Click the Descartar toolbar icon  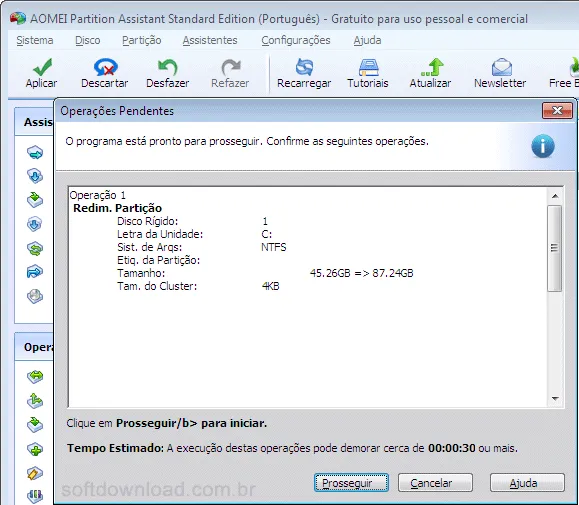pos(105,67)
